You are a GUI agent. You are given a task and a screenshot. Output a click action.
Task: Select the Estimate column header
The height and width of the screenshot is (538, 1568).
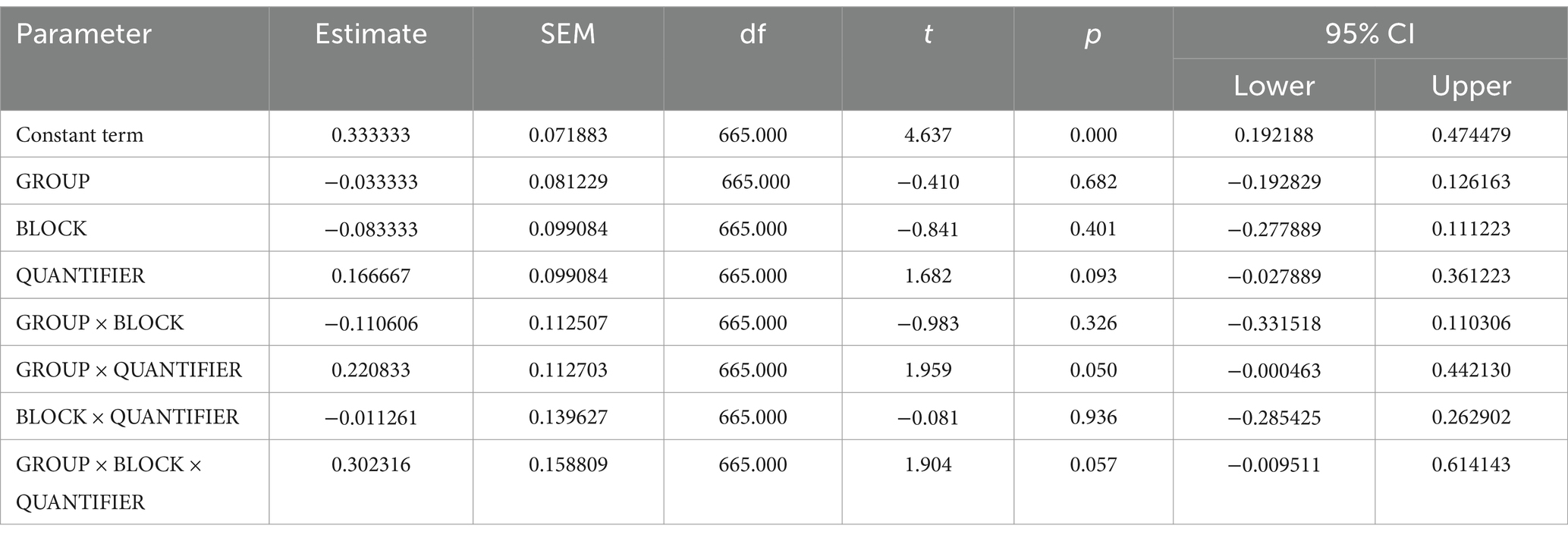coord(371,34)
